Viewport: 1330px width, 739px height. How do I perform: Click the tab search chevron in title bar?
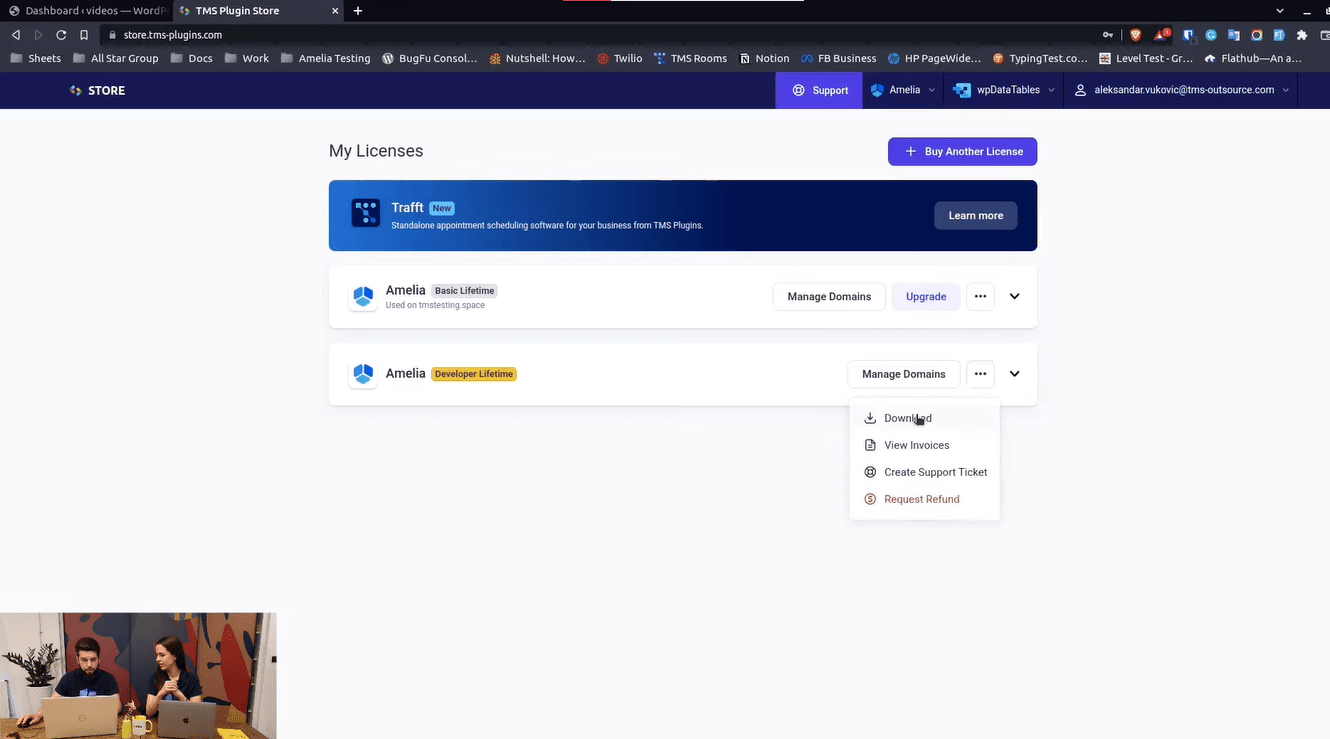coord(1279,11)
